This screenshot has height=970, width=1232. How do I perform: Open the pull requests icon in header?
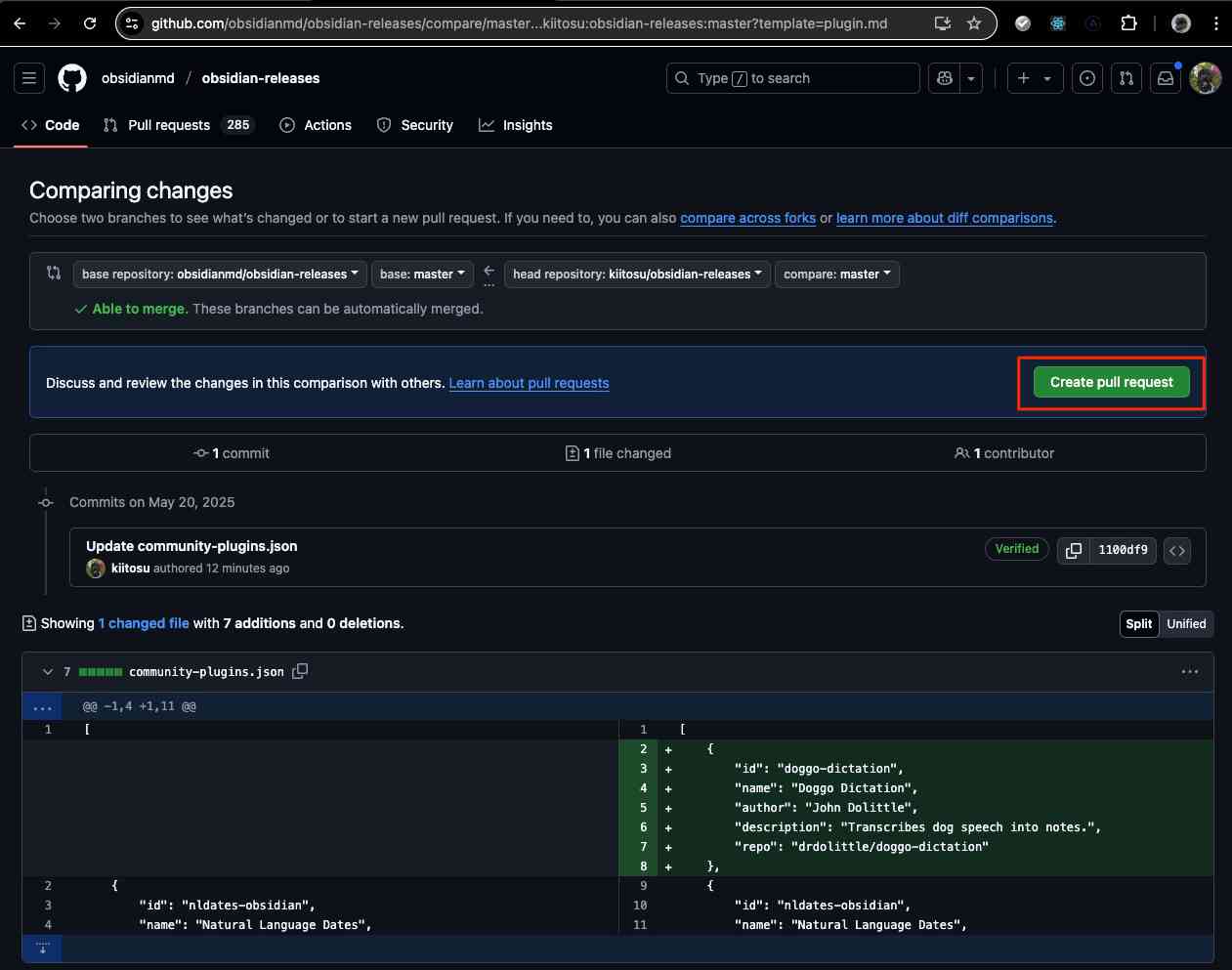point(1126,78)
